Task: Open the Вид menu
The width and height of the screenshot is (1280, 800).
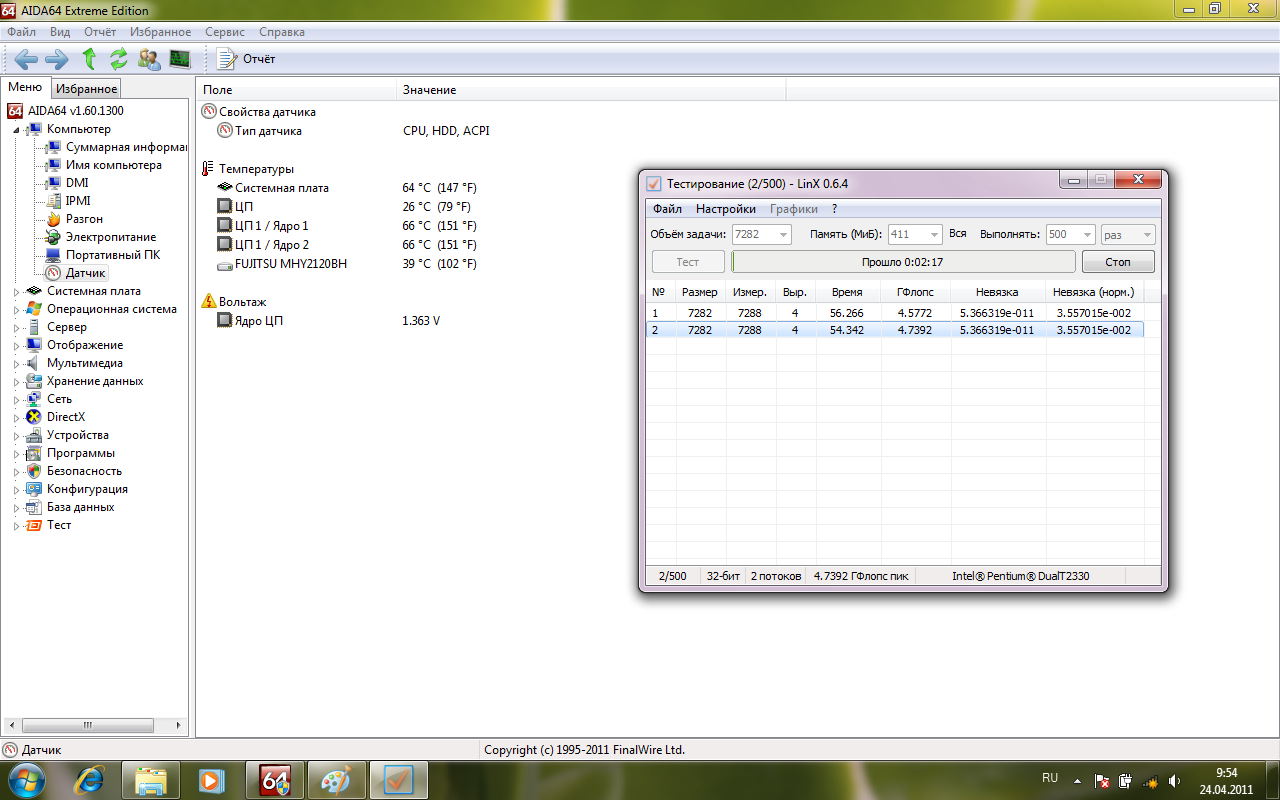Action: (60, 32)
